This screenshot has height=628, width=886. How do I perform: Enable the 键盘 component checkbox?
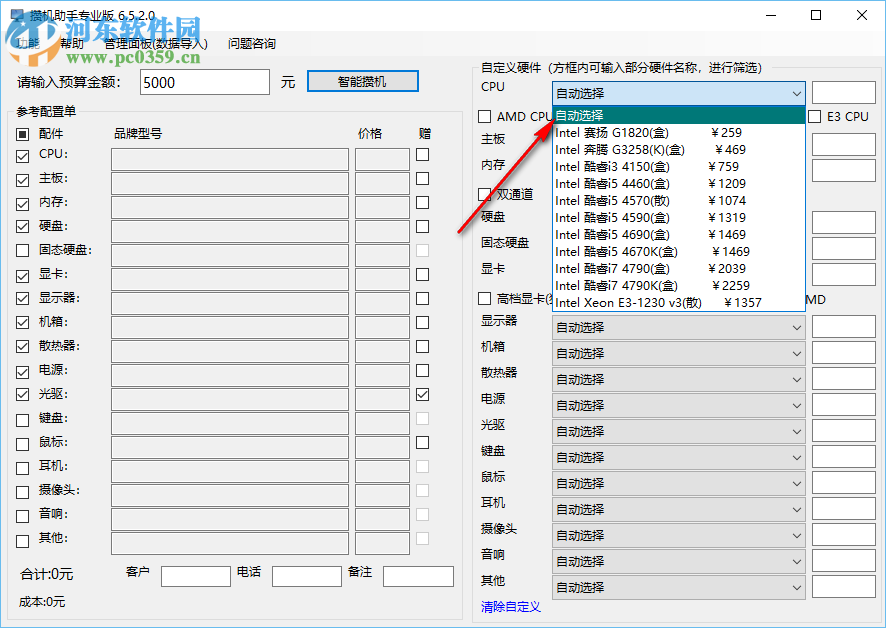click(22, 418)
